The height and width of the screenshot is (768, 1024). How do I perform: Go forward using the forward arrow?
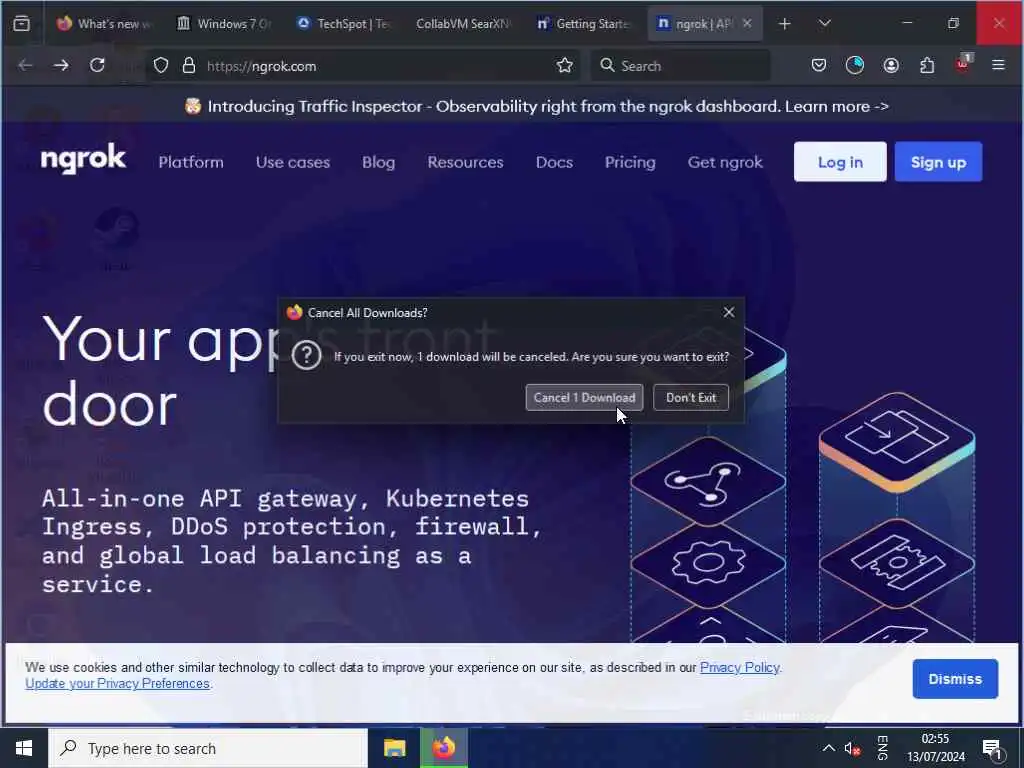tap(61, 65)
